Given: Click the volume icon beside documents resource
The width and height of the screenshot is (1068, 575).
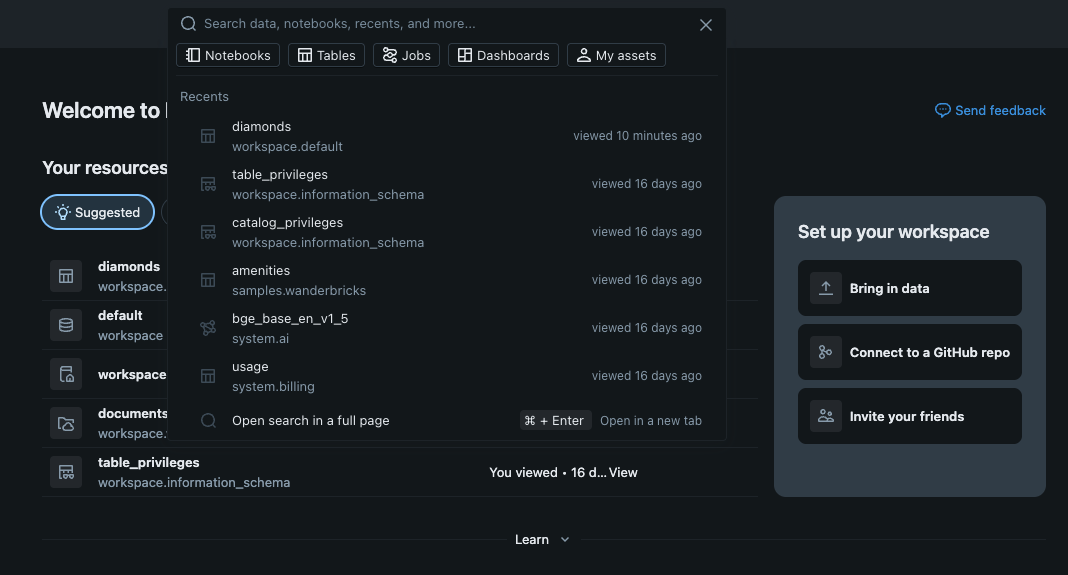Looking at the screenshot, I should point(66,423).
